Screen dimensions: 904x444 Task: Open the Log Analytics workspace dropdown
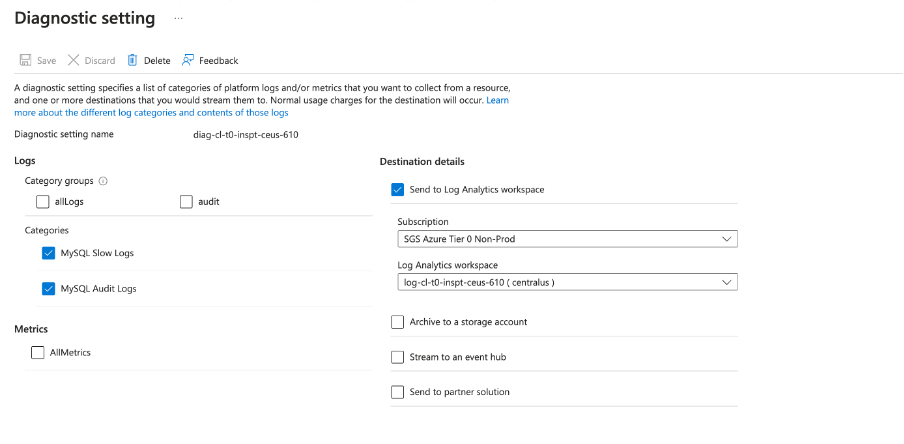click(x=567, y=283)
